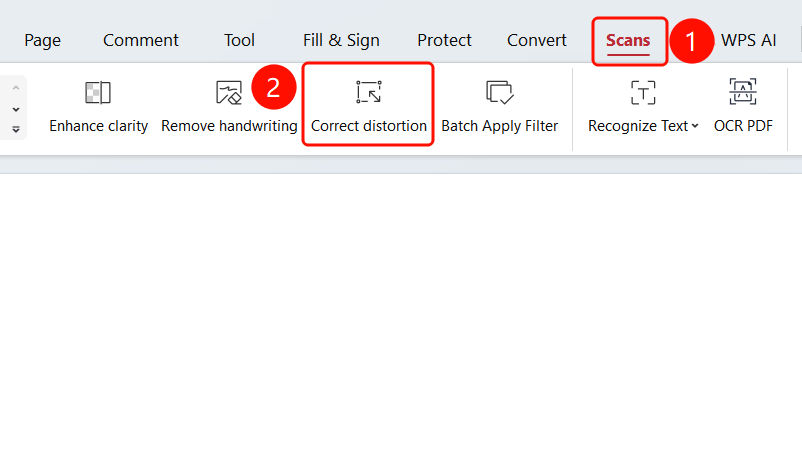Image resolution: width=802 pixels, height=451 pixels.
Task: Click the Batch Apply Filter icon
Action: [x=499, y=93]
